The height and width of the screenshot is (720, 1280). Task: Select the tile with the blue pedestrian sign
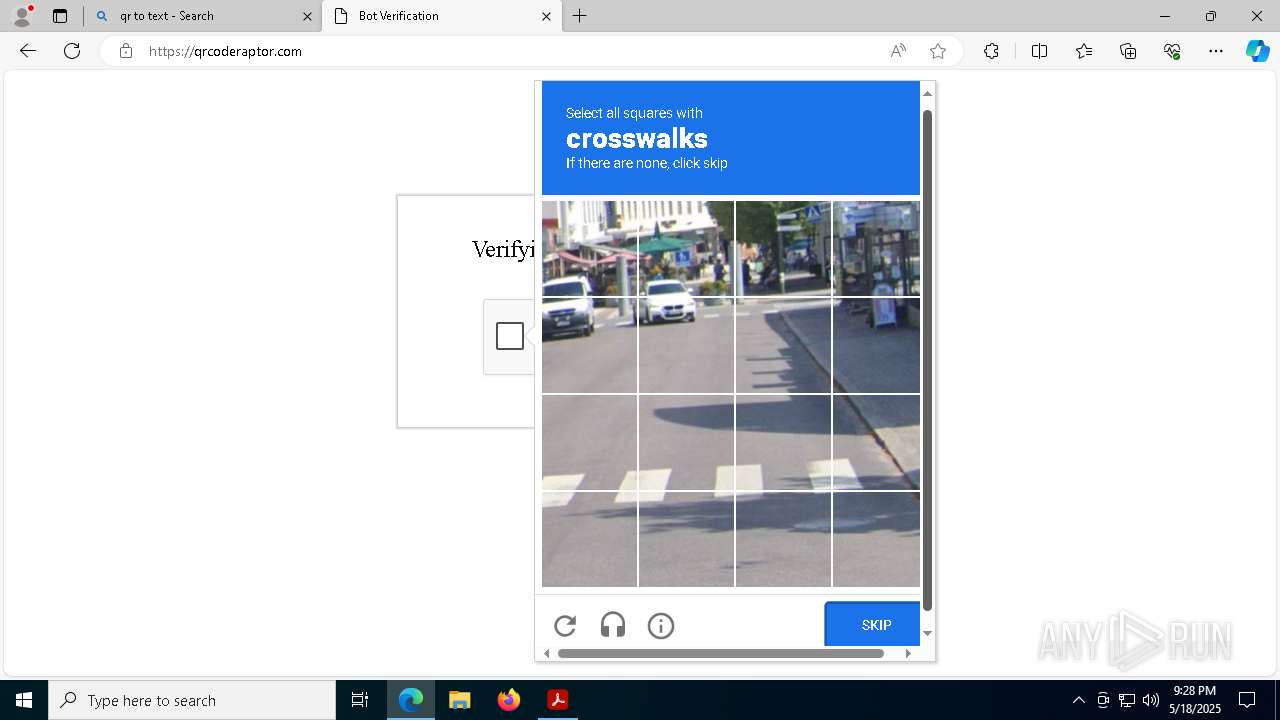click(783, 248)
